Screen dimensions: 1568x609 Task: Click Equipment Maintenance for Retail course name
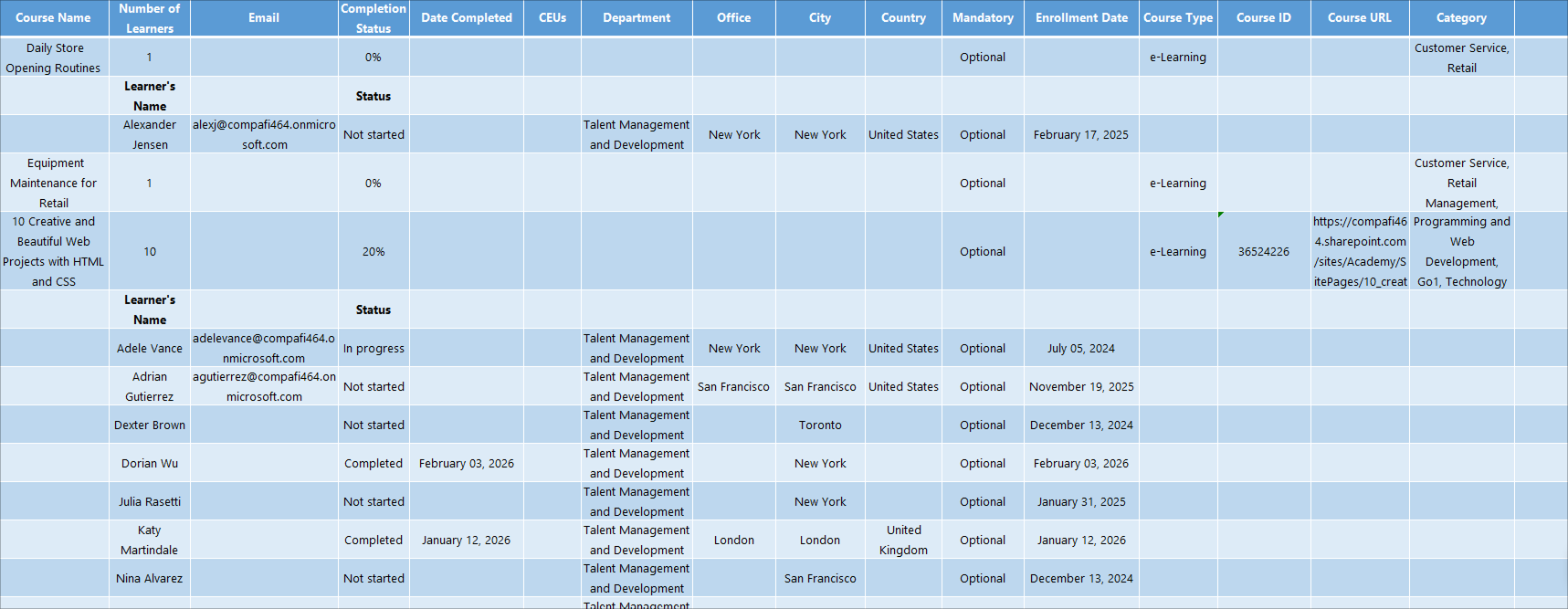tap(54, 183)
